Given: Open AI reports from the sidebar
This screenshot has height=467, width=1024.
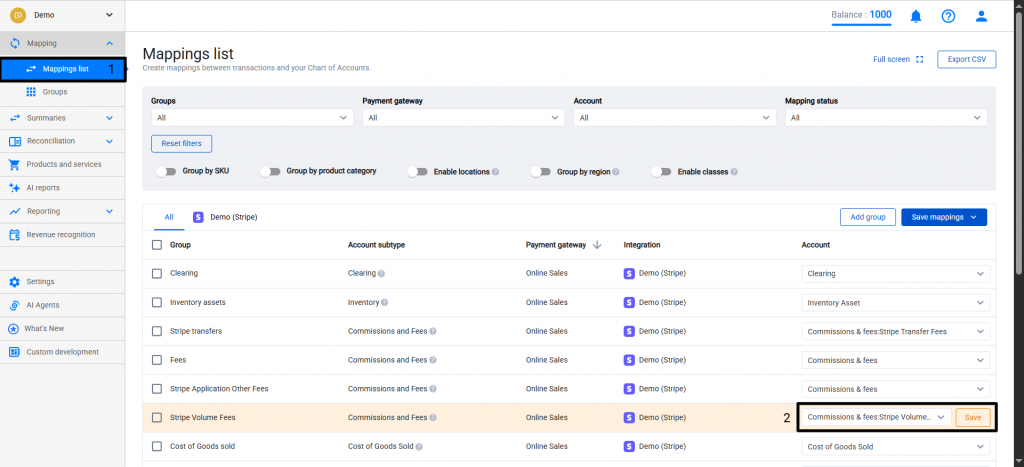Looking at the screenshot, I should click(x=42, y=188).
